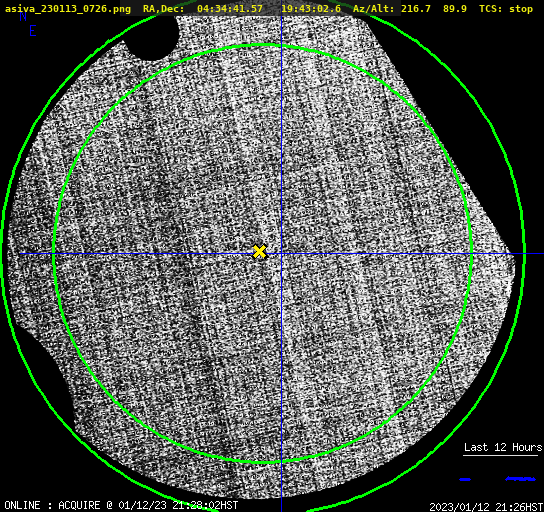Viewport: 544px width, 512px height.
Task: Click the 2023/01/12 21:26HST timestamp
Action: pyautogui.click(x=486, y=507)
